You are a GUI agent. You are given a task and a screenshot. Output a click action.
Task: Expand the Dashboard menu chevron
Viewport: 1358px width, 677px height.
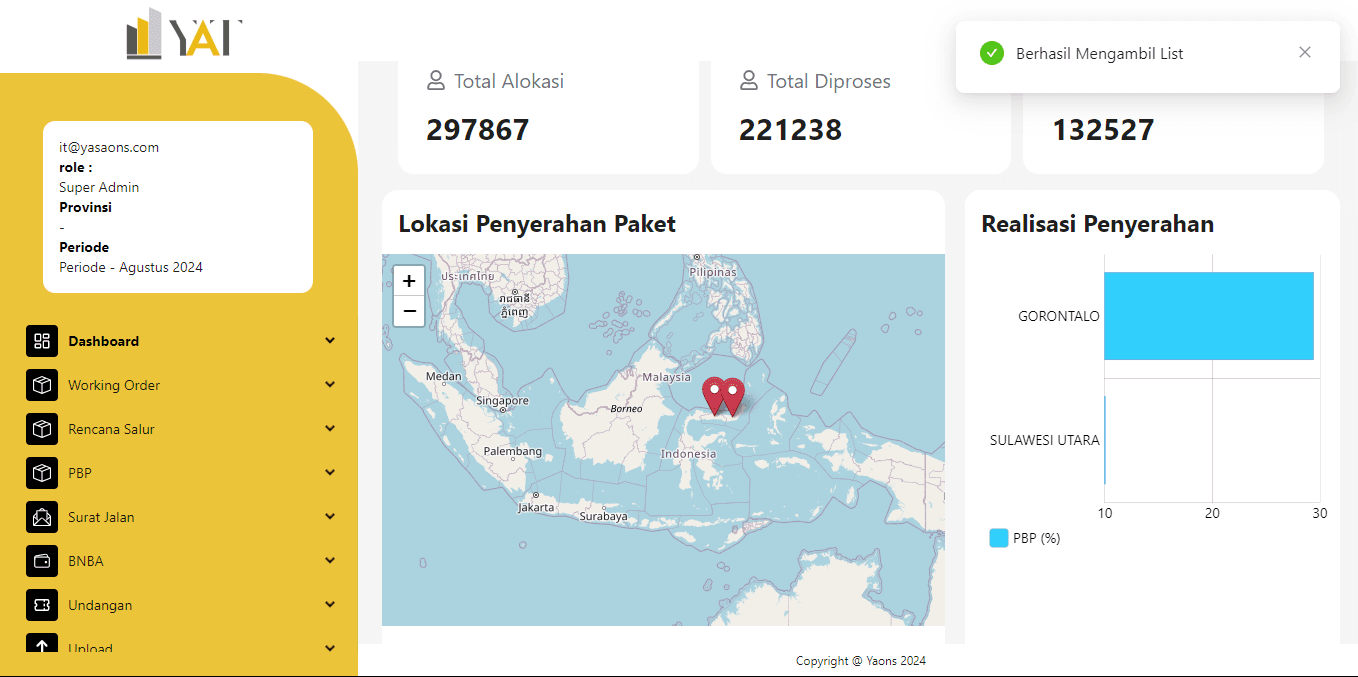coord(330,341)
